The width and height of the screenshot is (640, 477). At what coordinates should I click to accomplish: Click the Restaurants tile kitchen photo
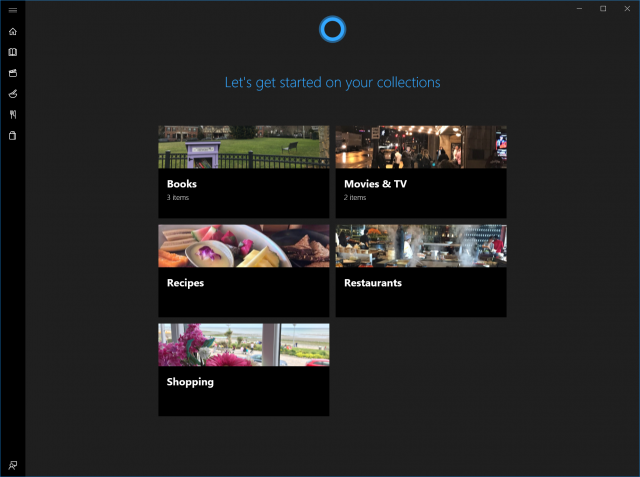click(x=420, y=246)
